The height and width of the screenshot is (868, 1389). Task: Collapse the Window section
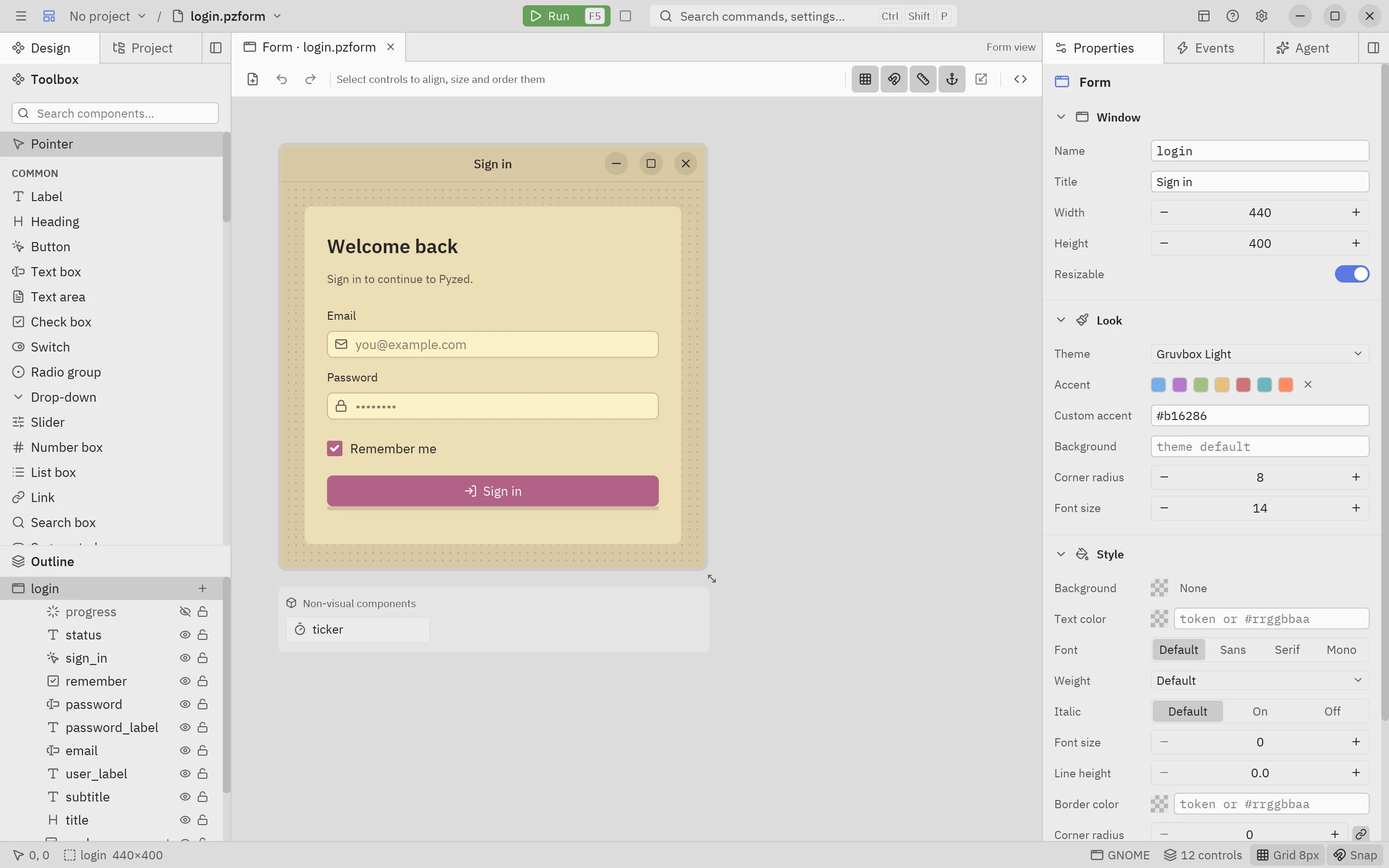click(1061, 117)
